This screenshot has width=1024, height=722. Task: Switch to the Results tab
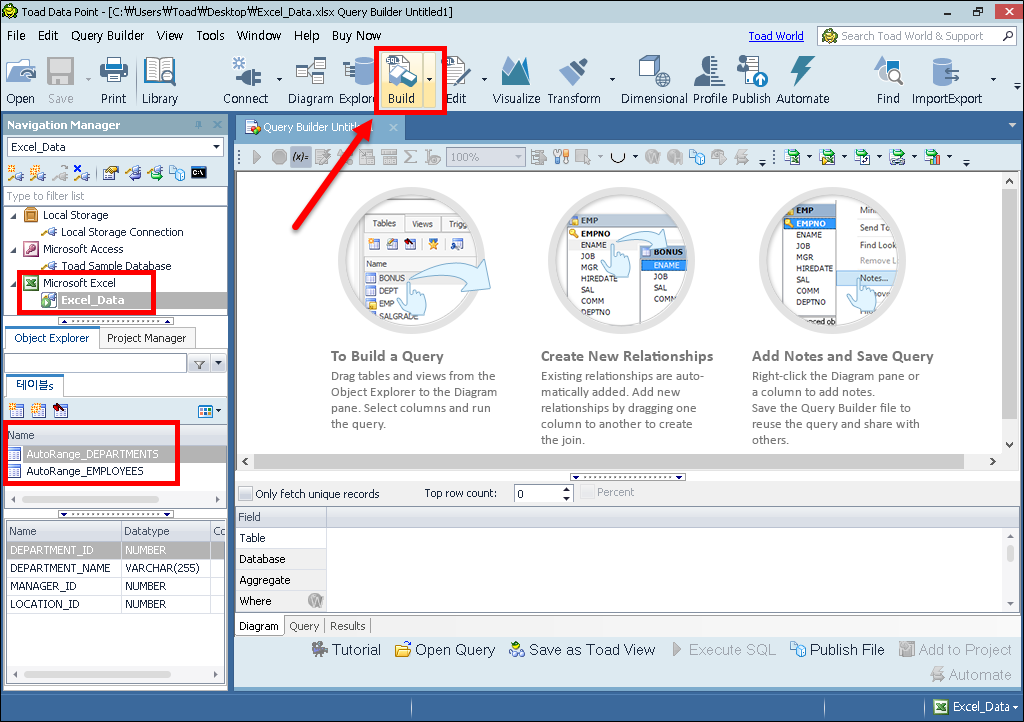348,626
